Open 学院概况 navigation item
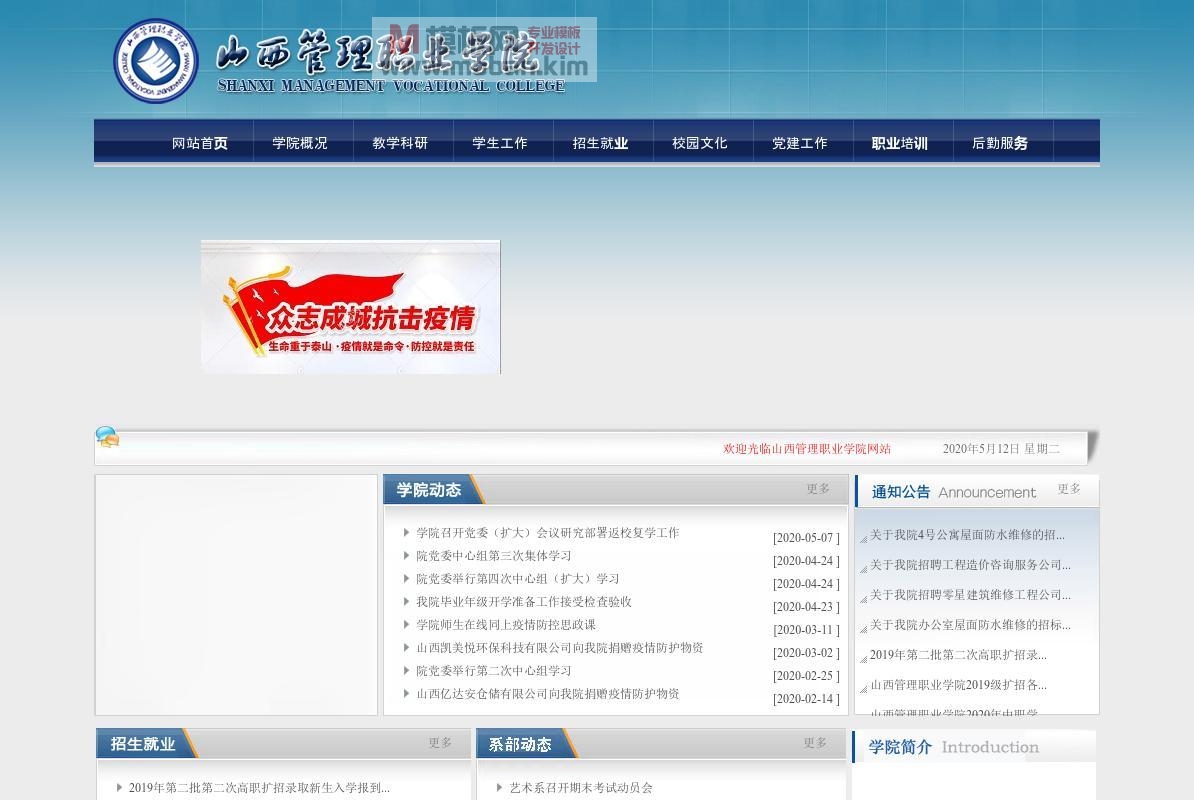Viewport: 1194px width, 800px height. click(x=300, y=143)
